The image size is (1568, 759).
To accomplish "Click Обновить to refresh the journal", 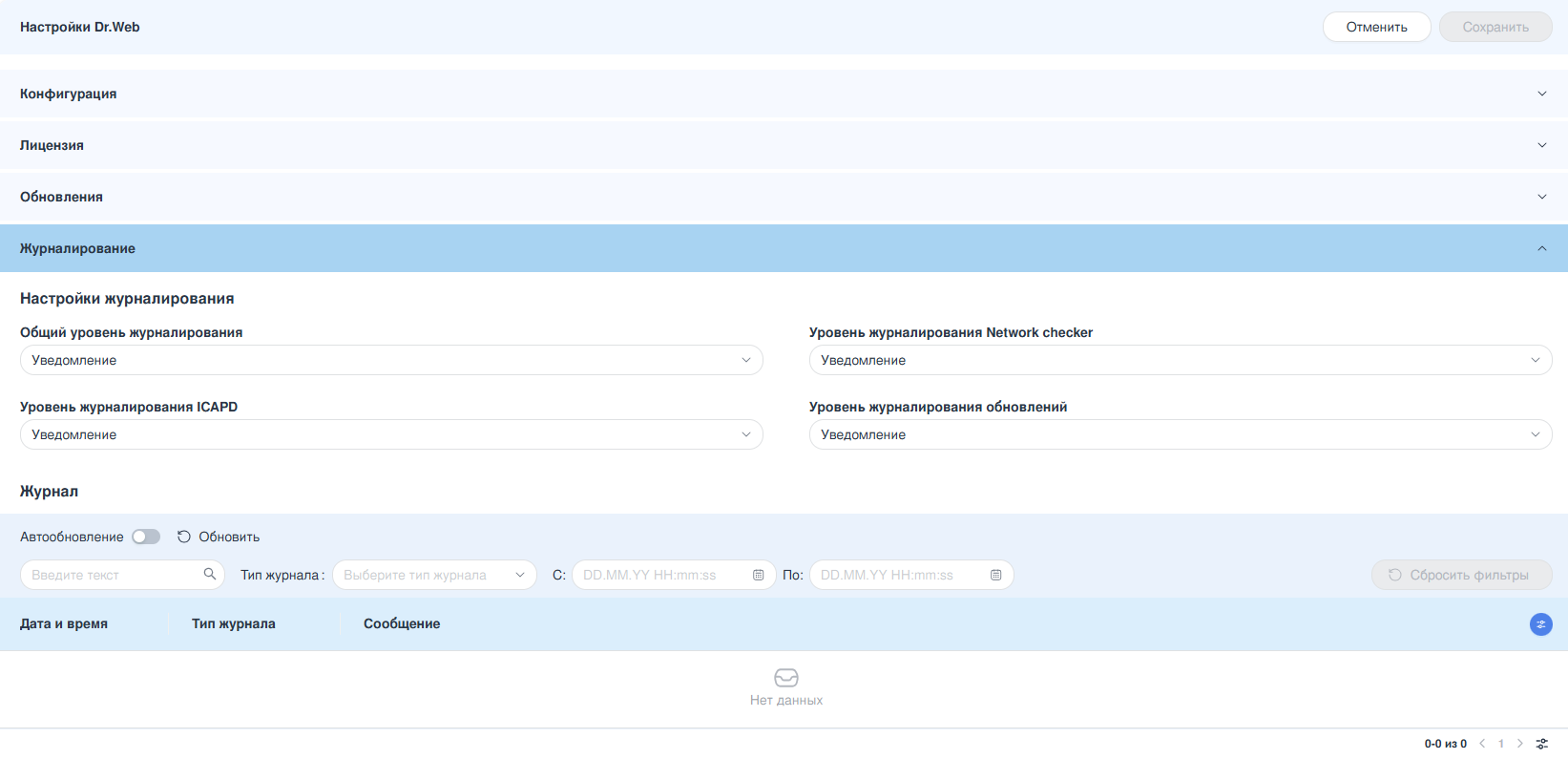I will 219,537.
